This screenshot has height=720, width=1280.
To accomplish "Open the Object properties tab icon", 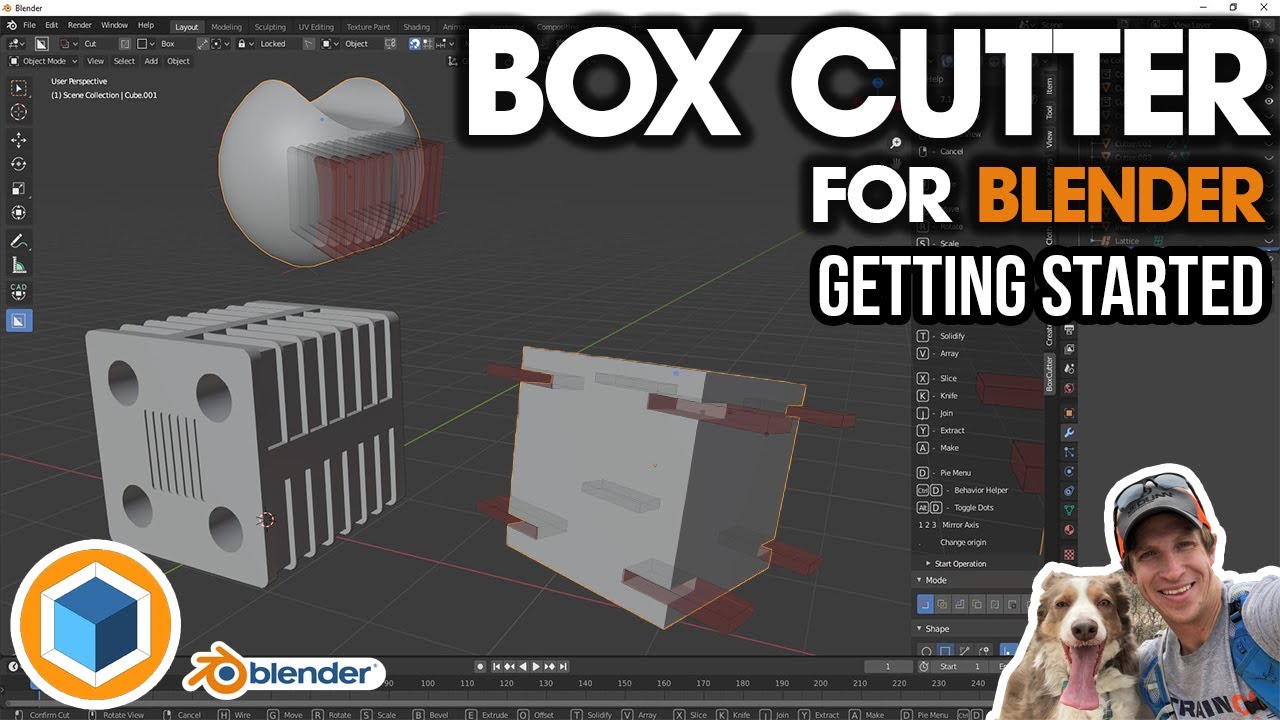I will pyautogui.click(x=1069, y=413).
